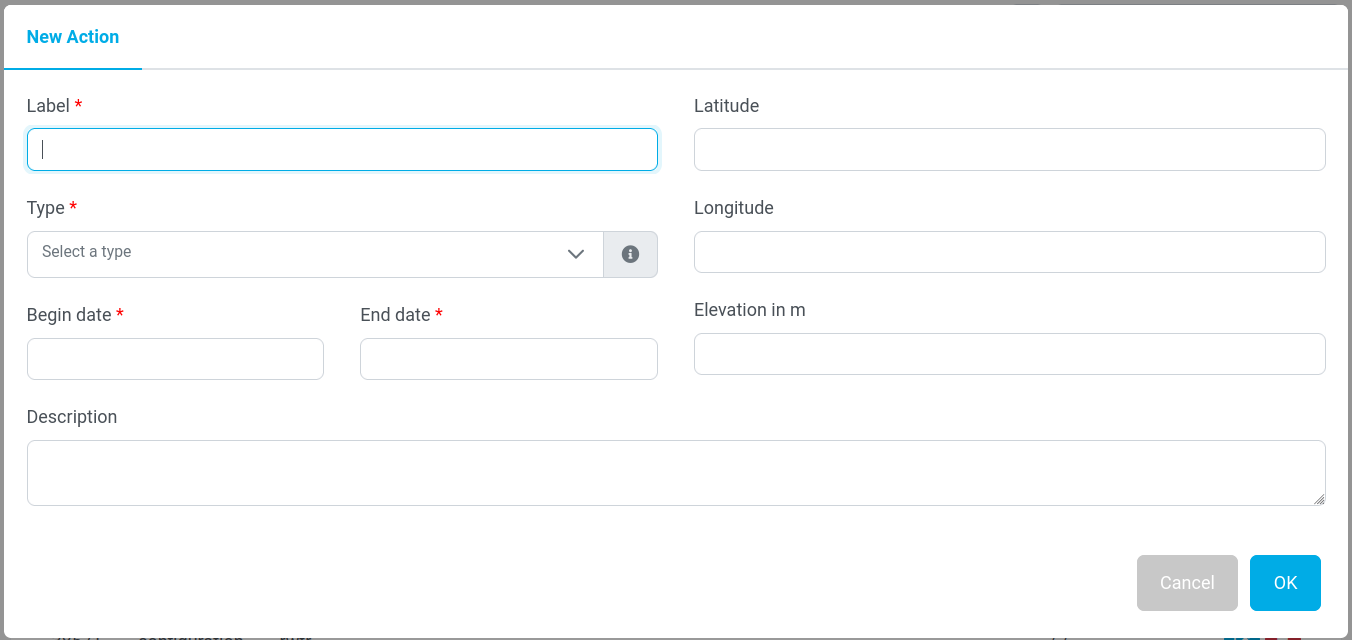
Task: Click the info icon beside Type dropdown
Action: (630, 254)
